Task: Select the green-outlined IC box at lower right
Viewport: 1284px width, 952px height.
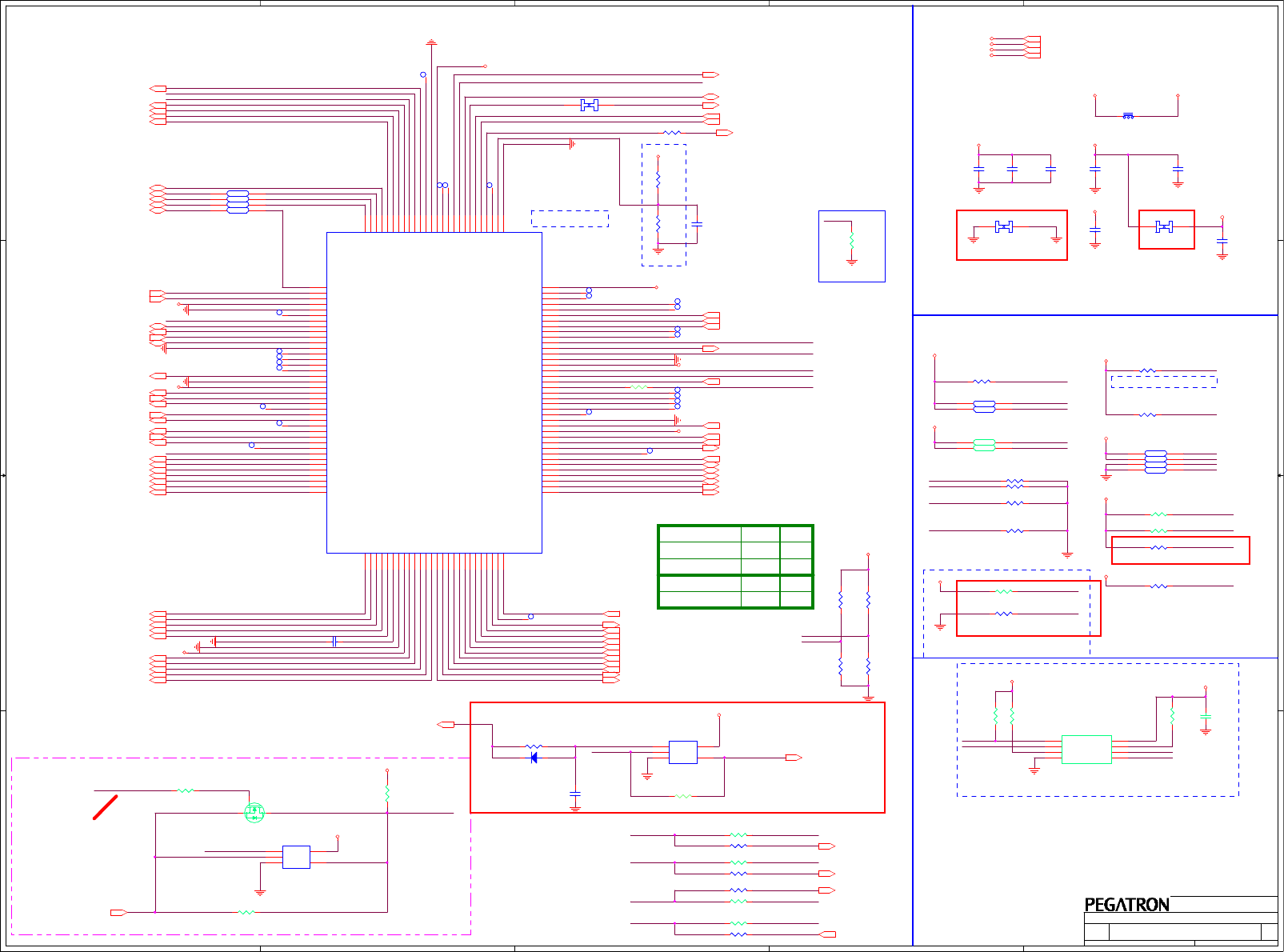Action: tap(1086, 750)
